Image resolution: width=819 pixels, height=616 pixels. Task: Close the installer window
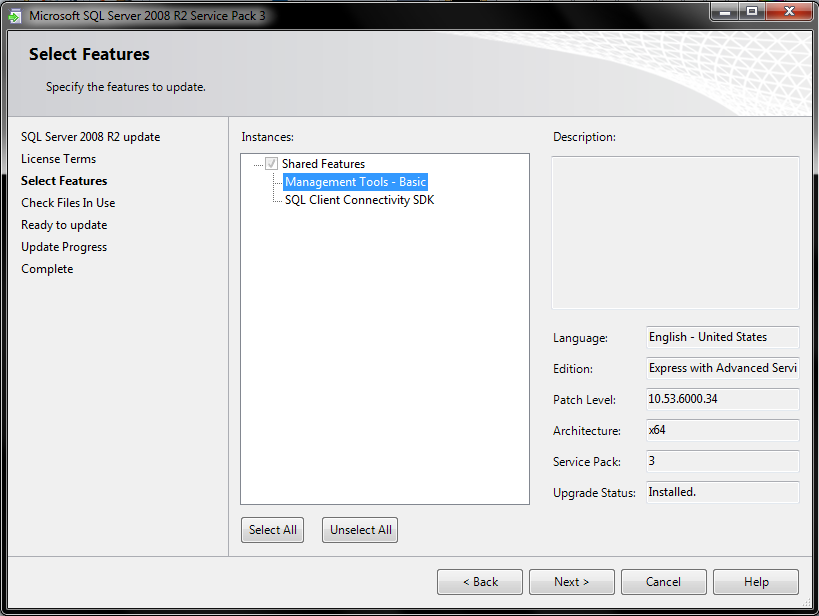pyautogui.click(x=789, y=11)
